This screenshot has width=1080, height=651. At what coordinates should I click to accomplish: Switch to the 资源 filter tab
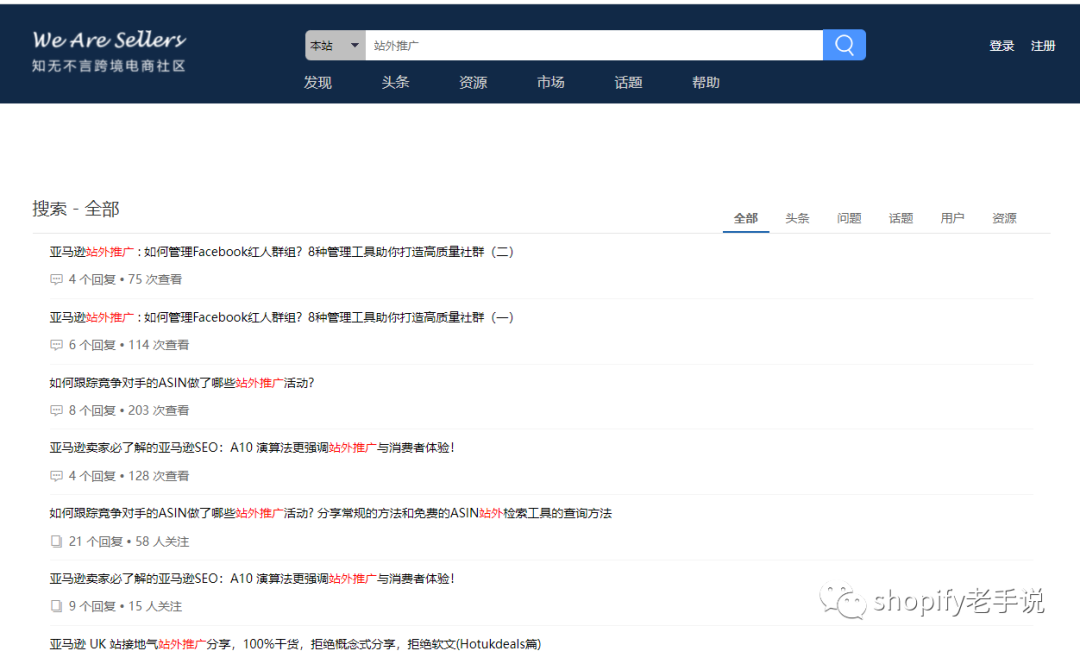pyautogui.click(x=1004, y=217)
